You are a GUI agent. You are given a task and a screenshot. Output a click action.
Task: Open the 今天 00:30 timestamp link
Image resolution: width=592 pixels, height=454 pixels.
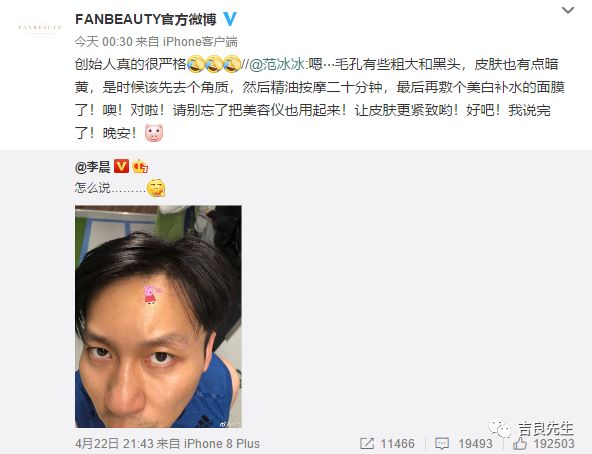[x=103, y=42]
